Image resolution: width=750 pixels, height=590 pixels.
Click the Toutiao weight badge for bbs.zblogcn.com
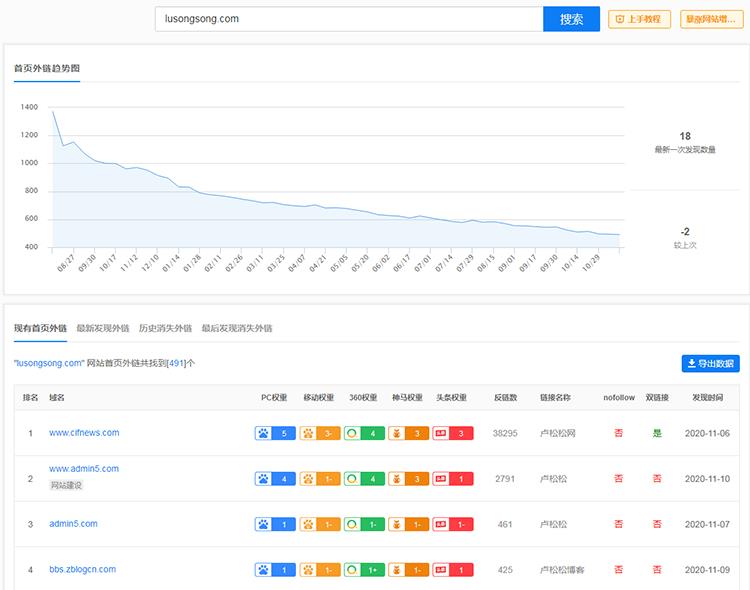[453, 570]
